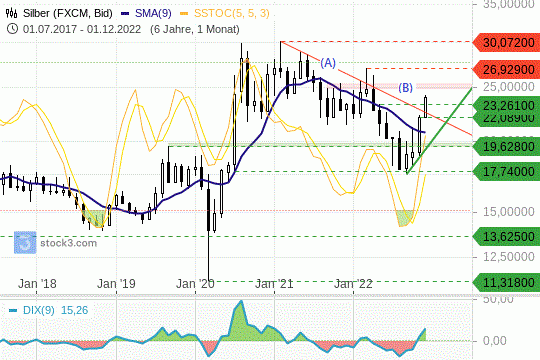The height and width of the screenshot is (360, 540).
Task: Click the clock icon beside date range
Action: tap(12, 29)
